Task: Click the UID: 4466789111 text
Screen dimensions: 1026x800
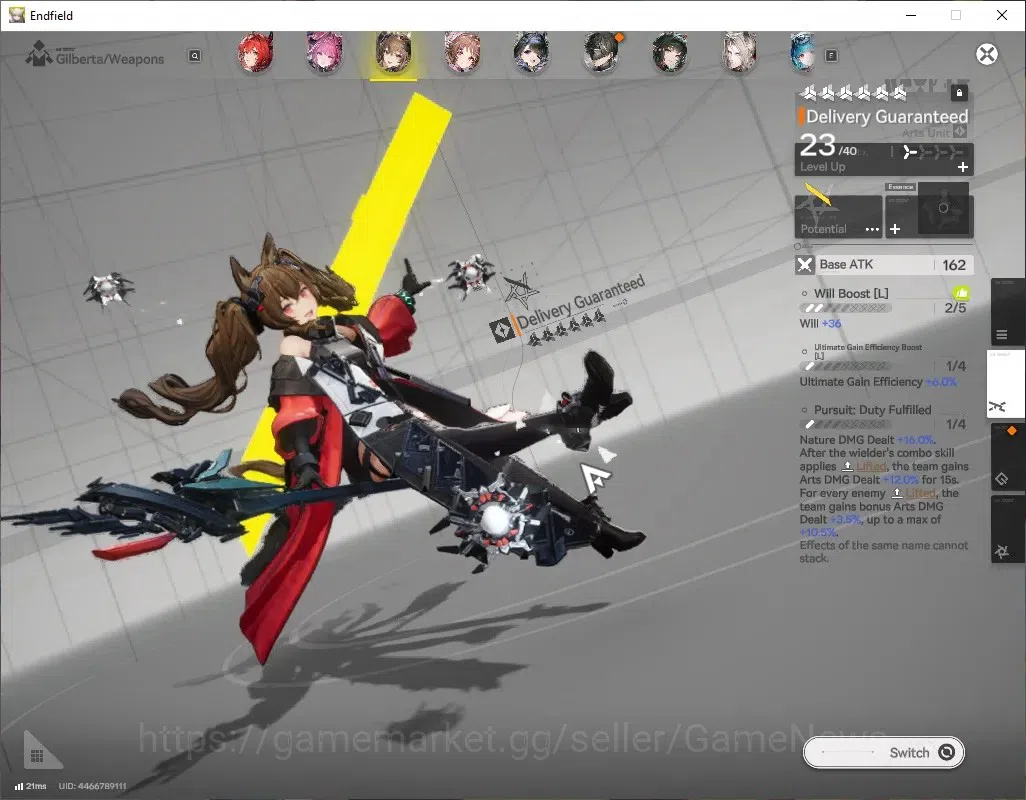Action: pos(92,786)
